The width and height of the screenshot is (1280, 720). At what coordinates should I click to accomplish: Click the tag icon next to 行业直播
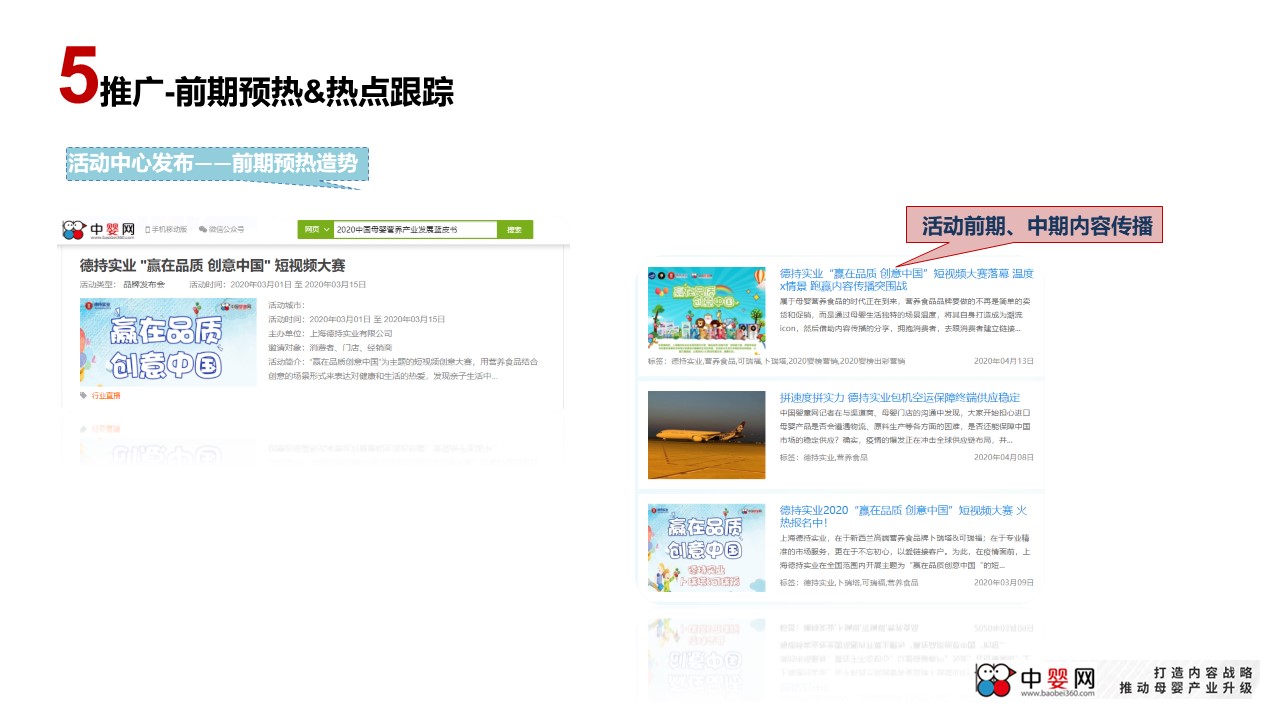tap(84, 396)
